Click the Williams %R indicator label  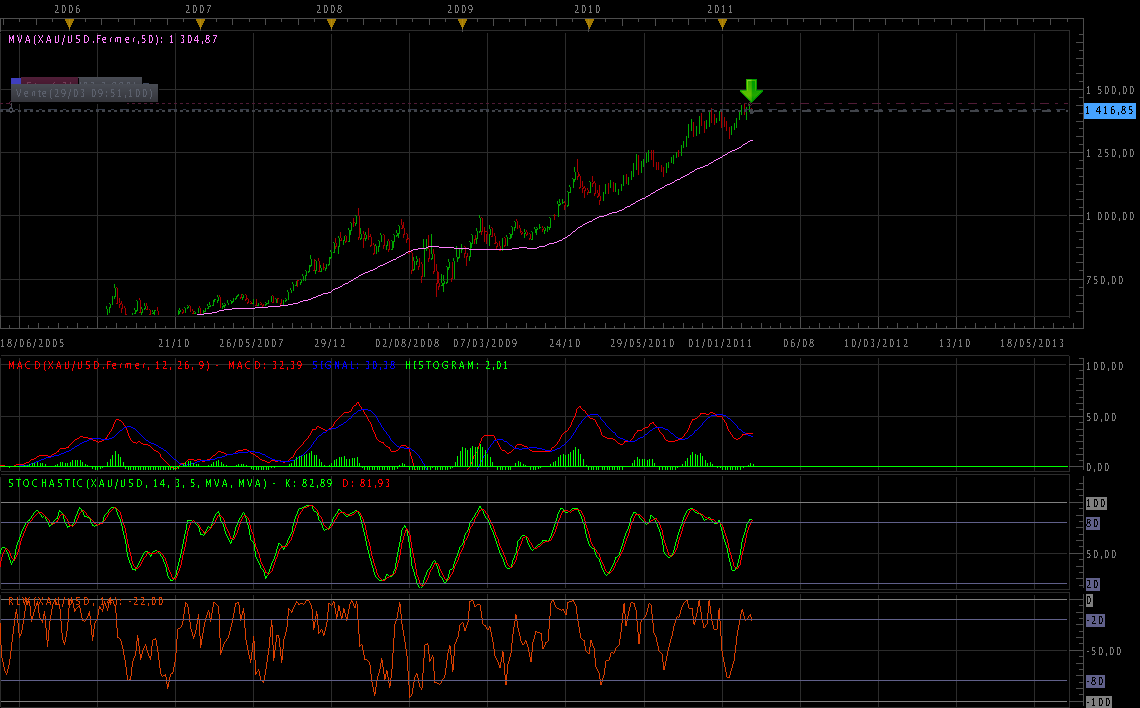[x=85, y=601]
